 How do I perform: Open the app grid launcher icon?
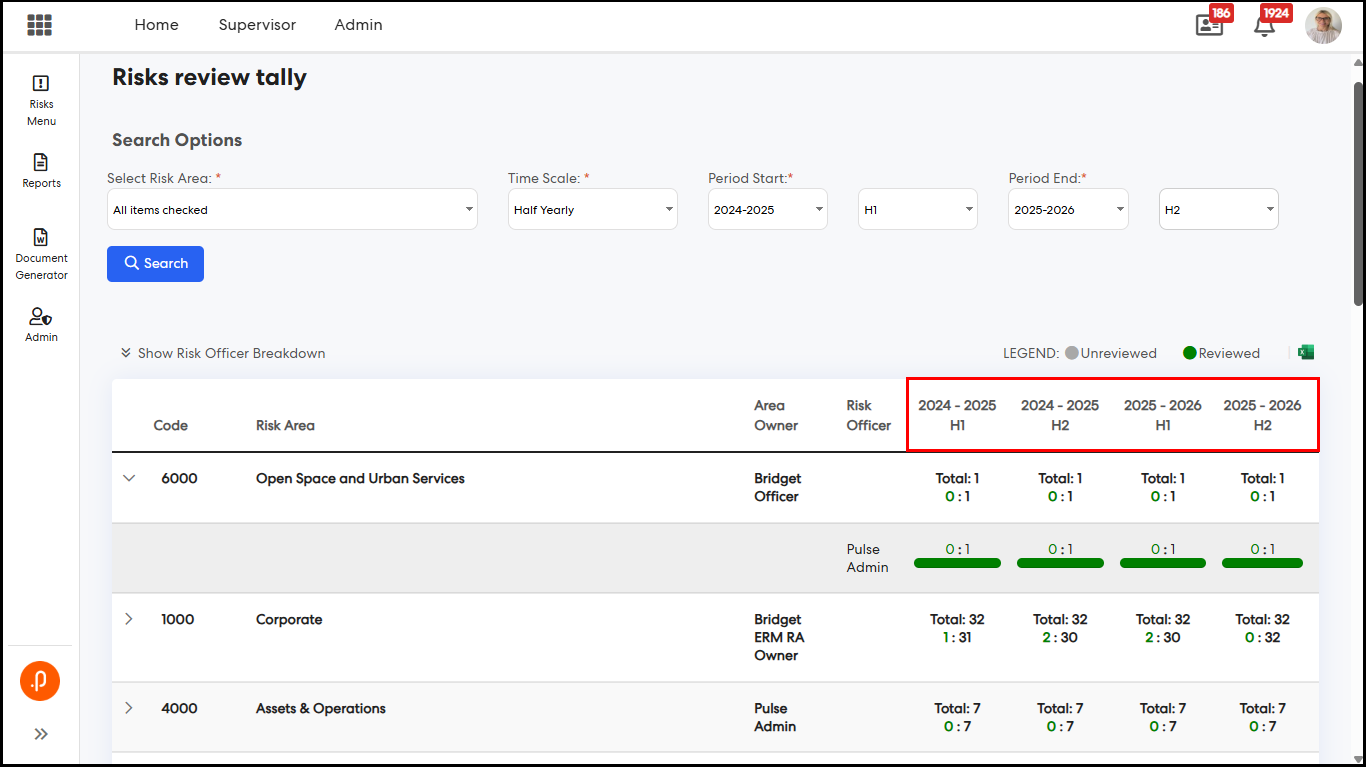(40, 25)
